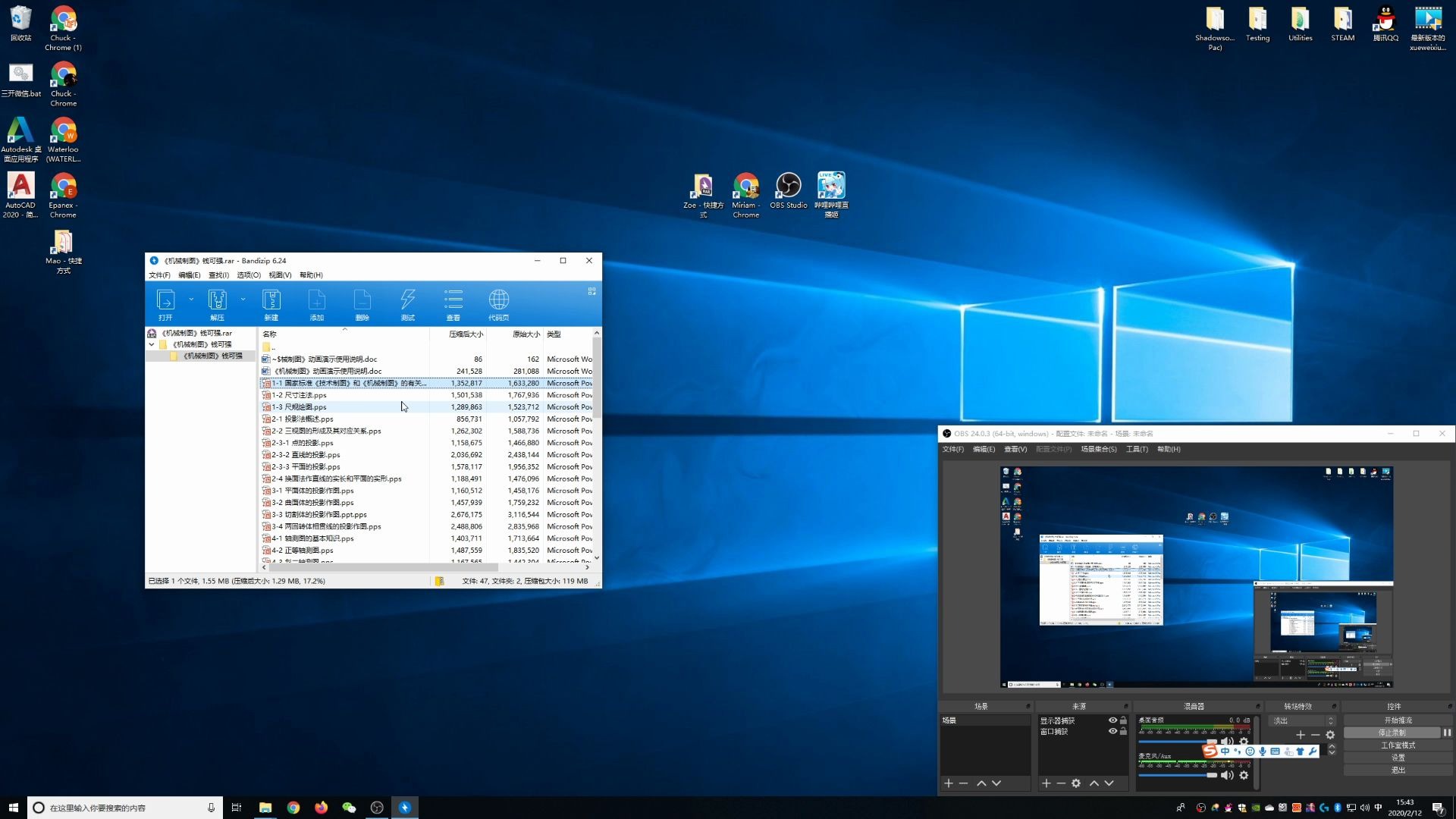Click the 文件(F) menu in Bandizip

tap(159, 275)
